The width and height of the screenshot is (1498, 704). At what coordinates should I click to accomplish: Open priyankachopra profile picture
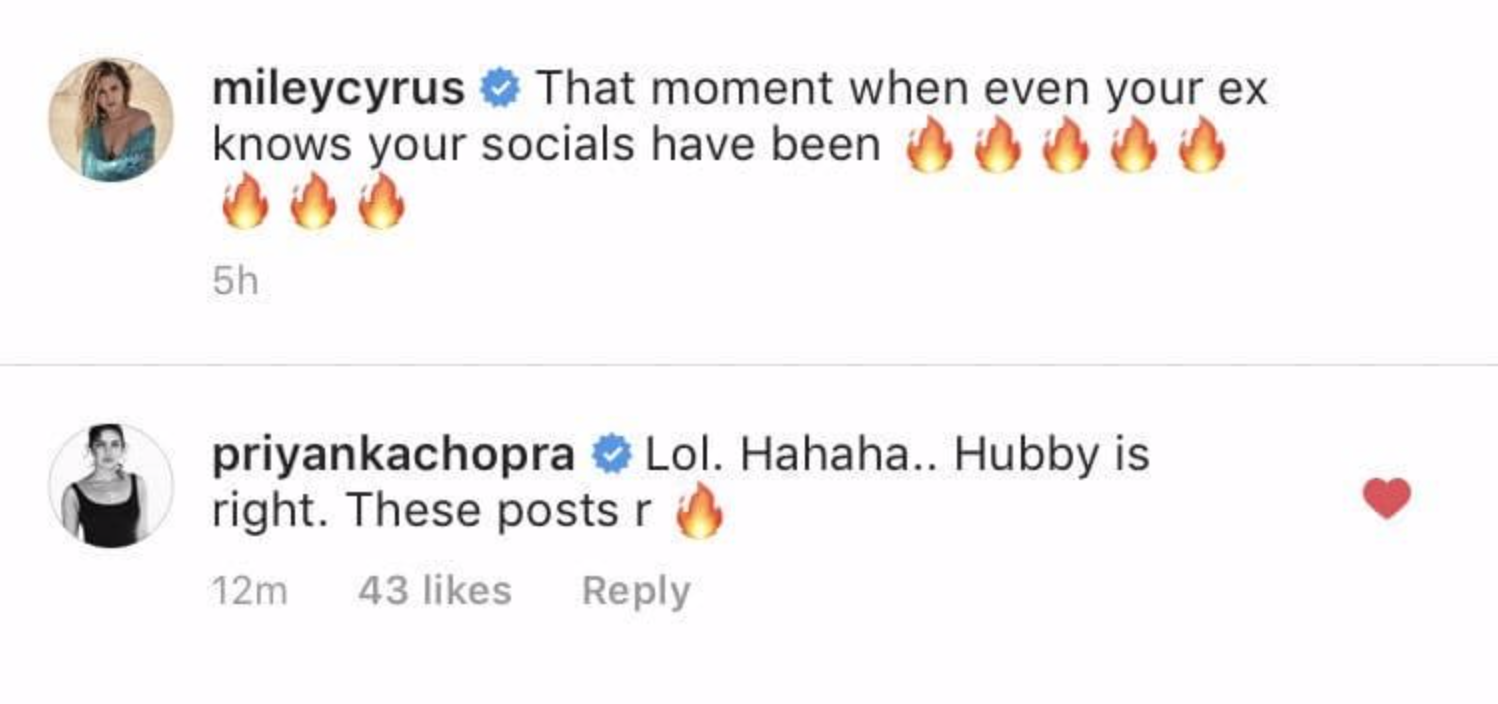pyautogui.click(x=111, y=485)
